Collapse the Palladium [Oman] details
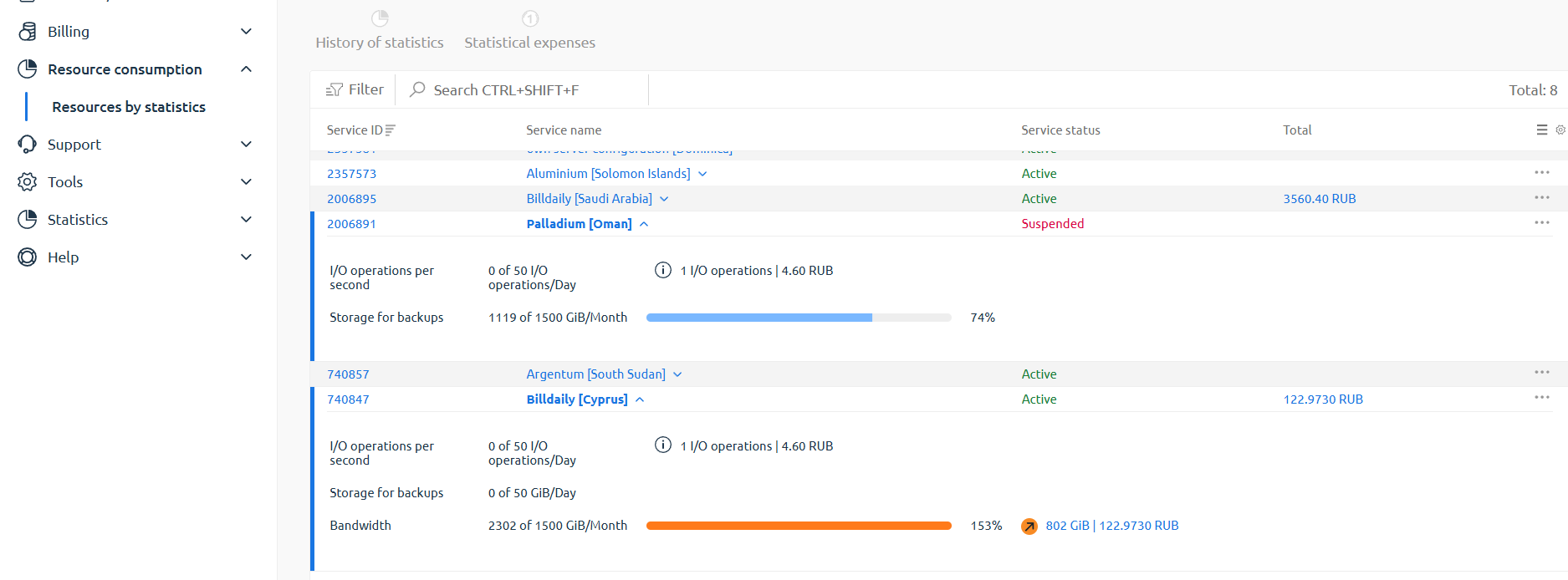The image size is (1568, 580). coord(644,224)
